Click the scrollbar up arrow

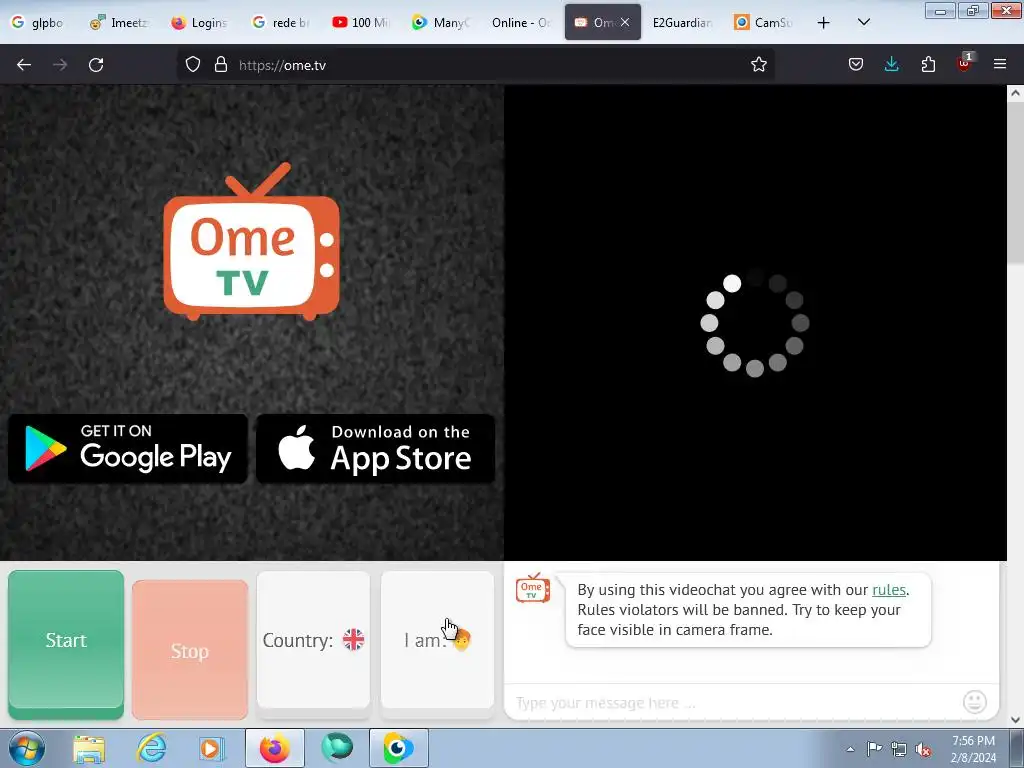click(1015, 93)
